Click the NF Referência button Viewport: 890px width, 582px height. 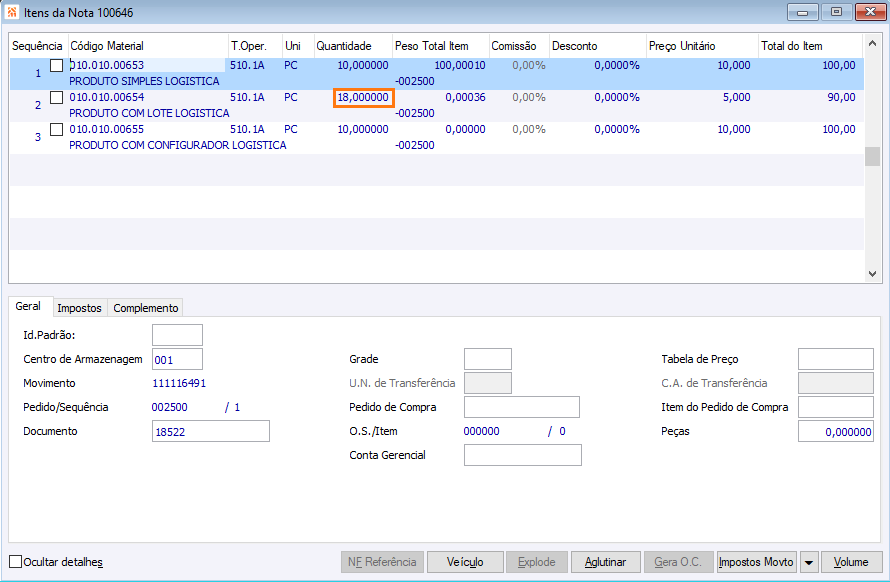382,562
